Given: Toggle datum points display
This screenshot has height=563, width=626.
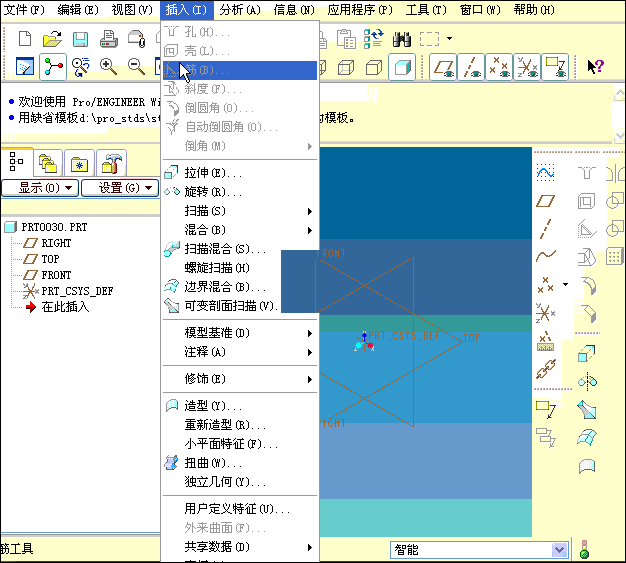Looking at the screenshot, I should coord(499,67).
